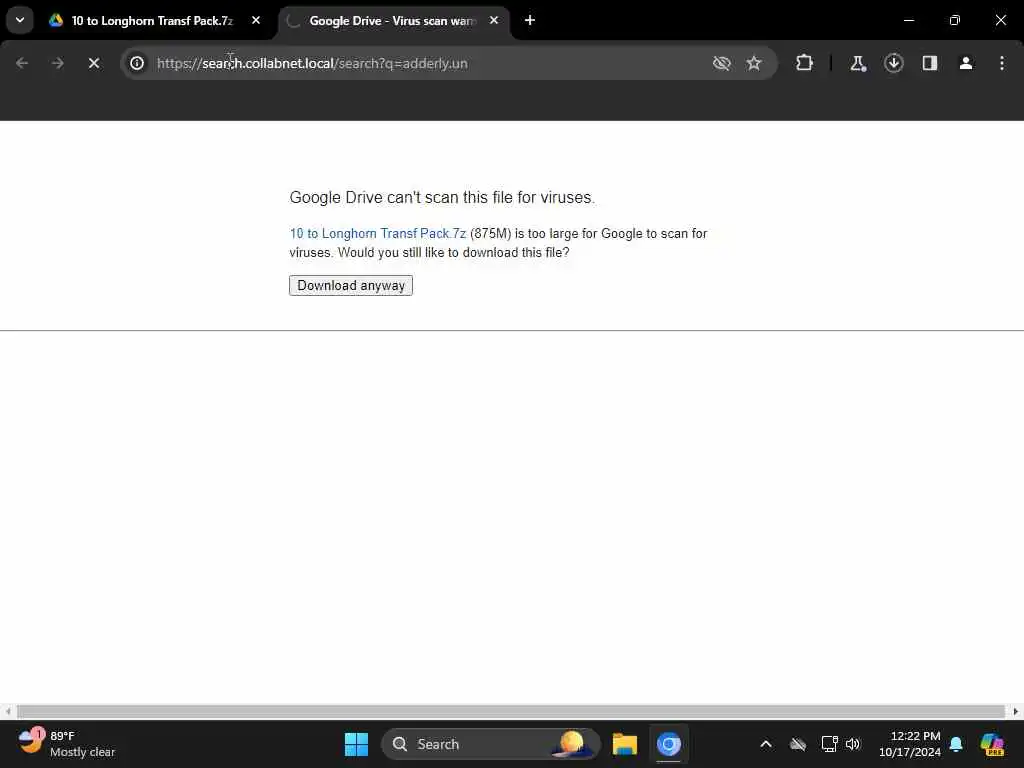The image size is (1024, 768).
Task: Open the browser profile menu
Action: click(x=966, y=63)
